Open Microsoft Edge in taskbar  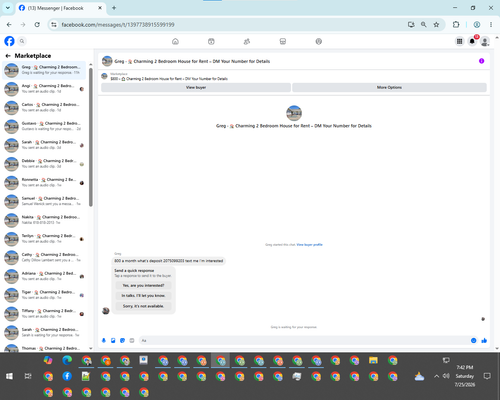[x=67, y=360]
